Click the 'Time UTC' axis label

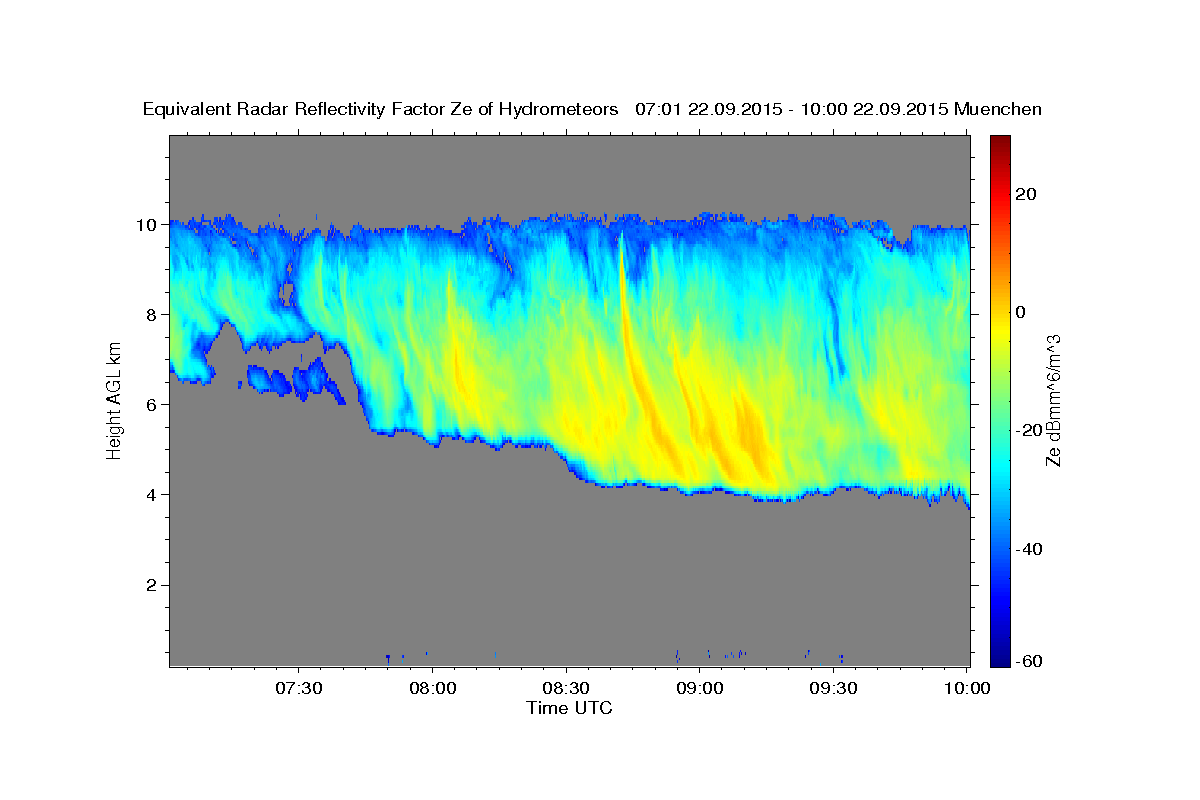coord(569,708)
